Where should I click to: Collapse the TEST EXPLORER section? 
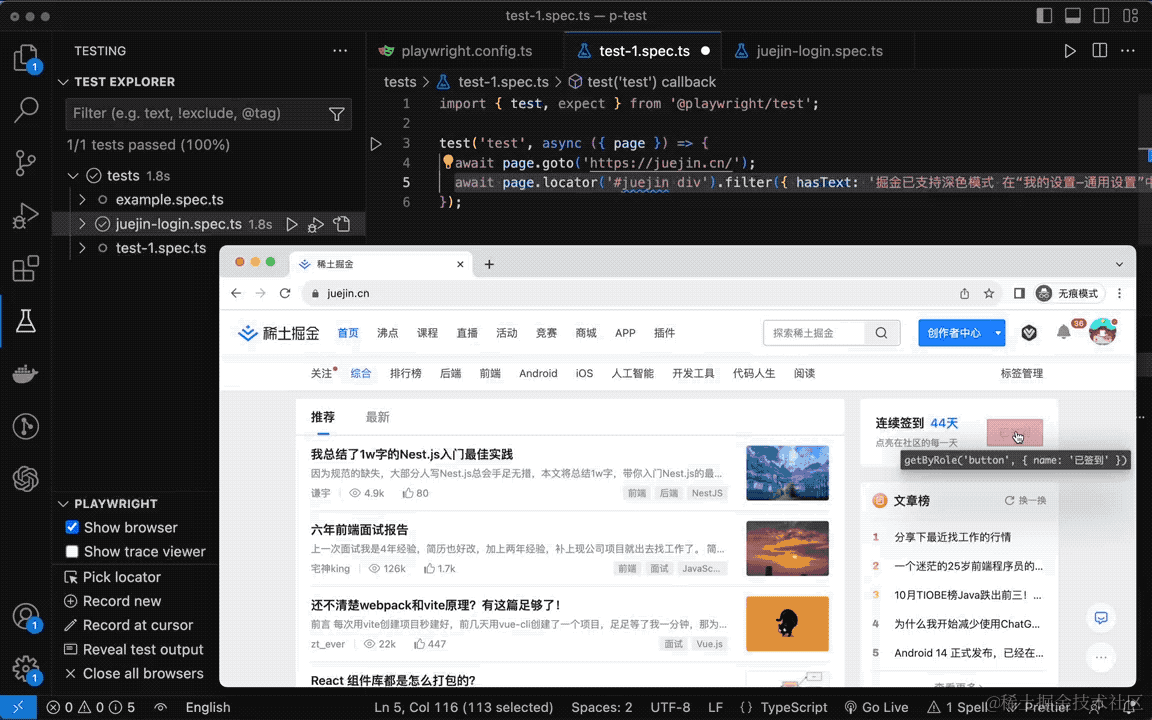(63, 82)
